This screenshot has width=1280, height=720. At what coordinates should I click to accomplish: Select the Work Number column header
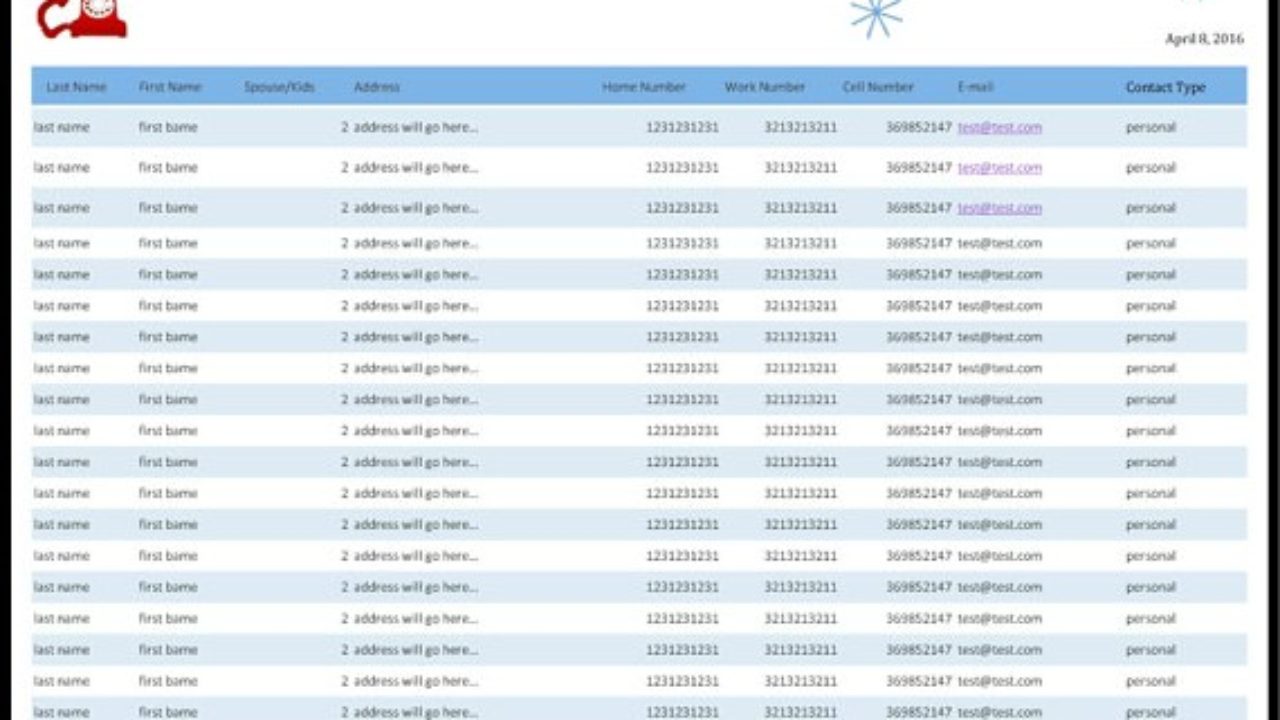point(765,87)
